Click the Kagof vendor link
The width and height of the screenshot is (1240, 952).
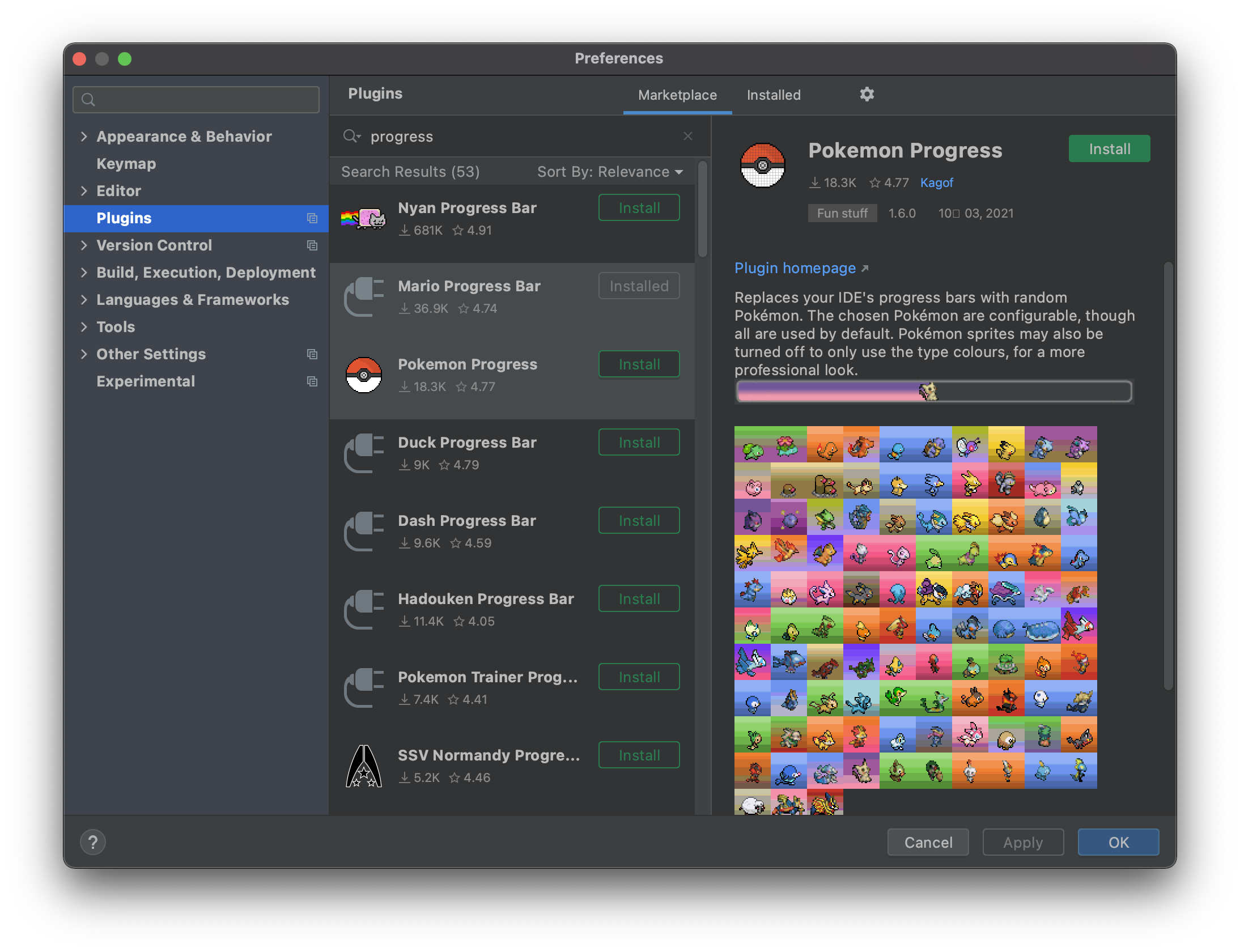click(x=936, y=182)
